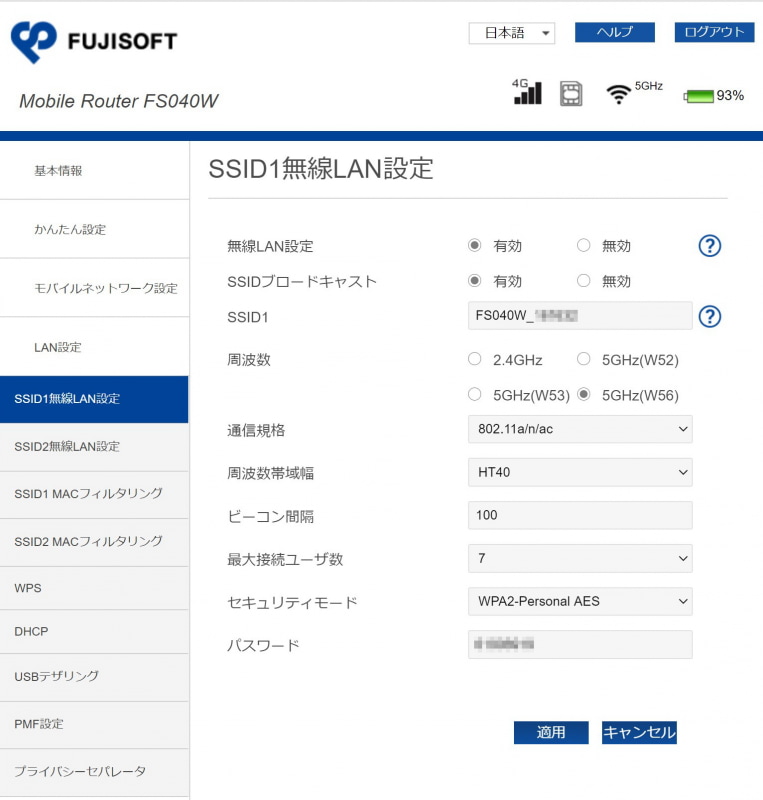
Task: Open help icon next to SSID1 field
Action: tap(709, 316)
